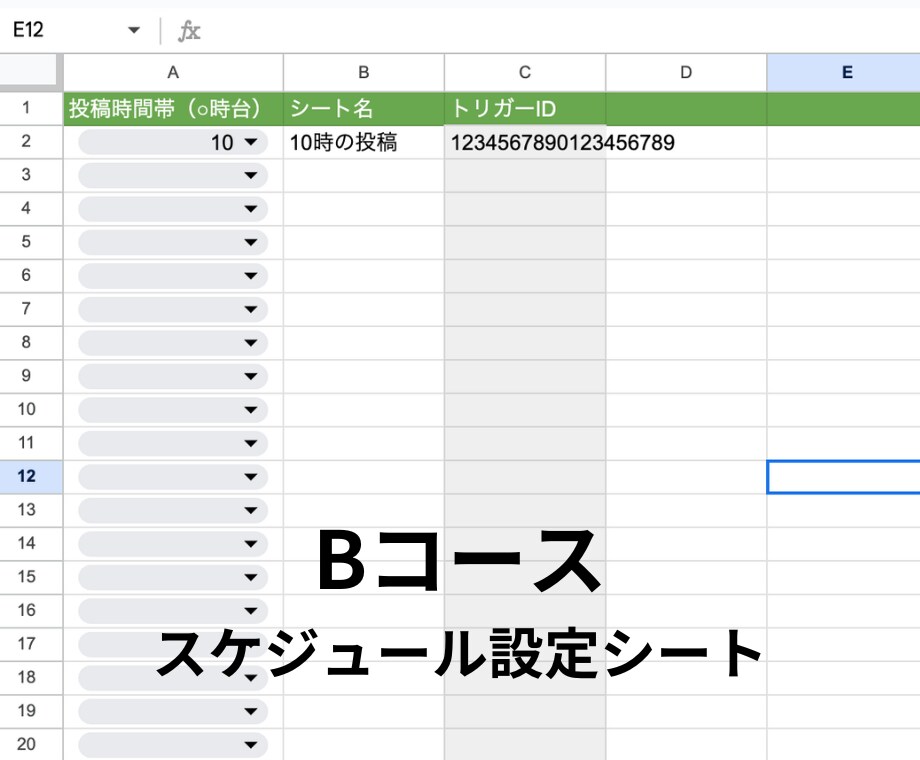Select row 7 header
The image size is (920, 760).
click(x=31, y=309)
